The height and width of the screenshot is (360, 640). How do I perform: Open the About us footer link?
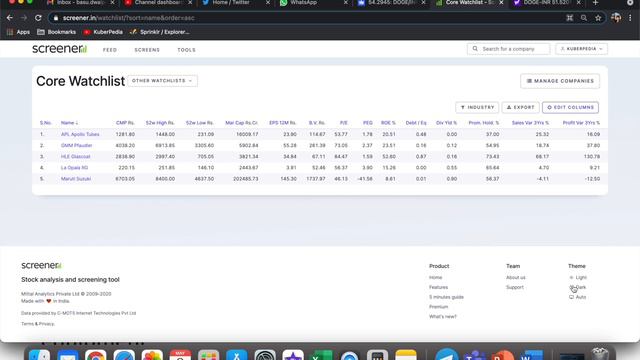click(x=516, y=278)
